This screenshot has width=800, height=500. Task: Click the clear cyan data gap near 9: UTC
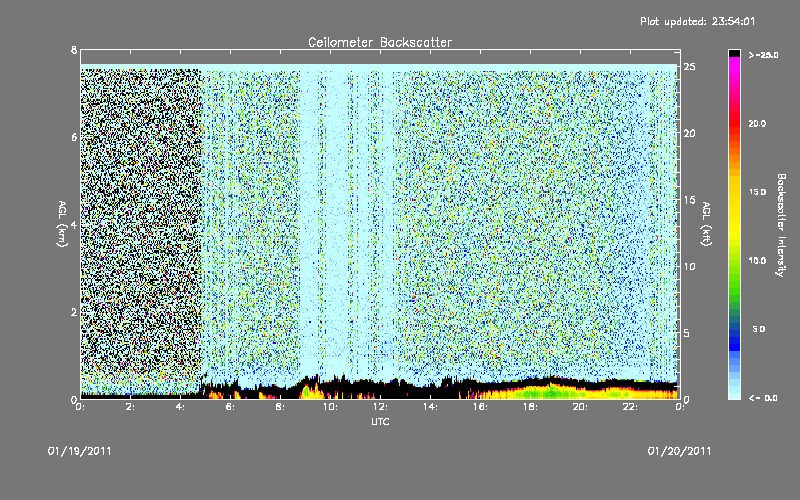309,224
